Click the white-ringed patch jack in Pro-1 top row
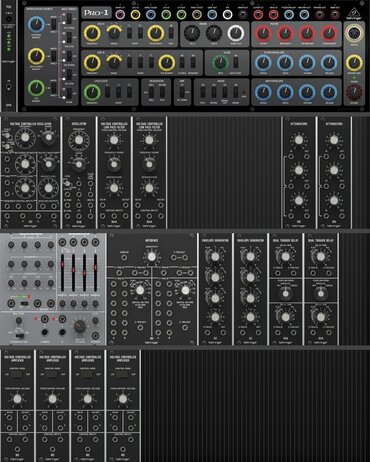Image resolution: width=370 pixels, height=462 pixels. (227, 14)
